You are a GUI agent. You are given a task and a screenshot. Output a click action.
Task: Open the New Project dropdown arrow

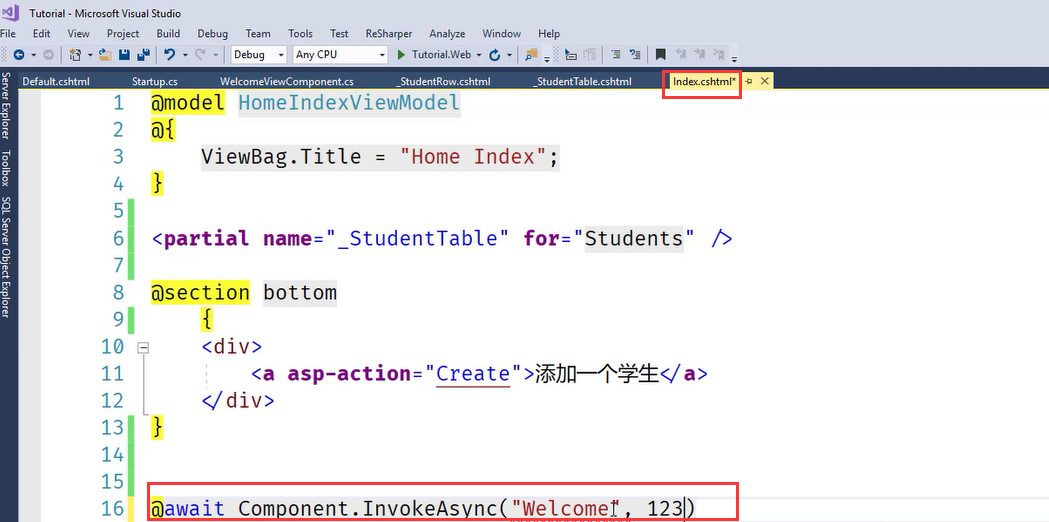90,55
